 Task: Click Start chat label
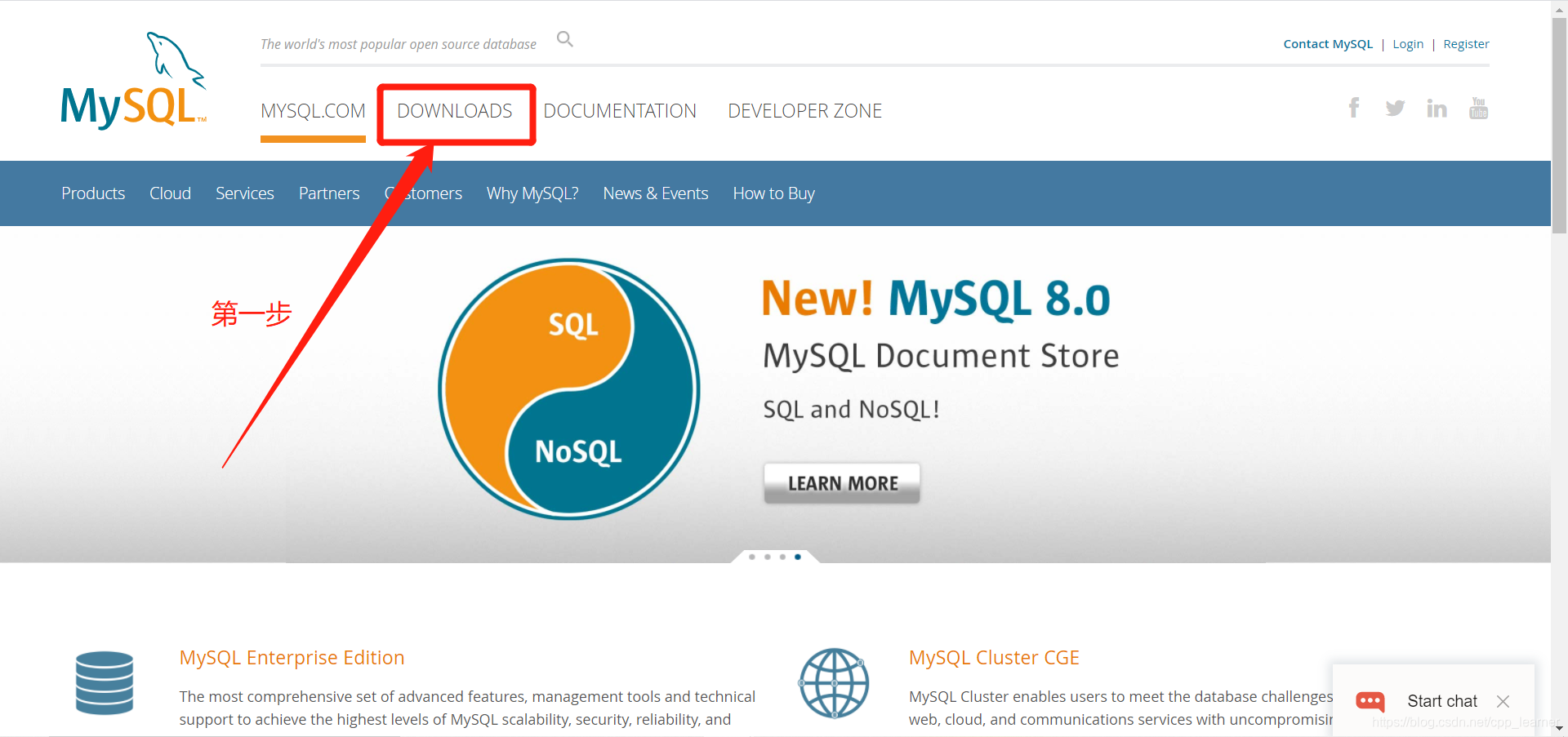(x=1442, y=701)
